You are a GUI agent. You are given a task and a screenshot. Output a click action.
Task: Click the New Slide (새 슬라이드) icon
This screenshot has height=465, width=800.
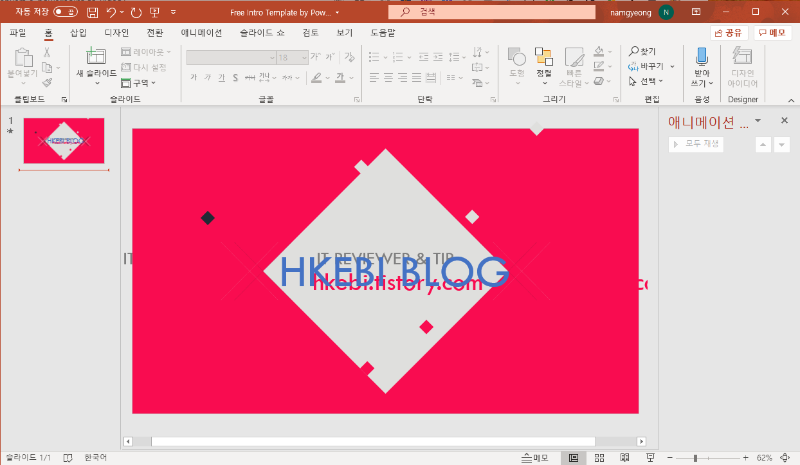pyautogui.click(x=96, y=56)
